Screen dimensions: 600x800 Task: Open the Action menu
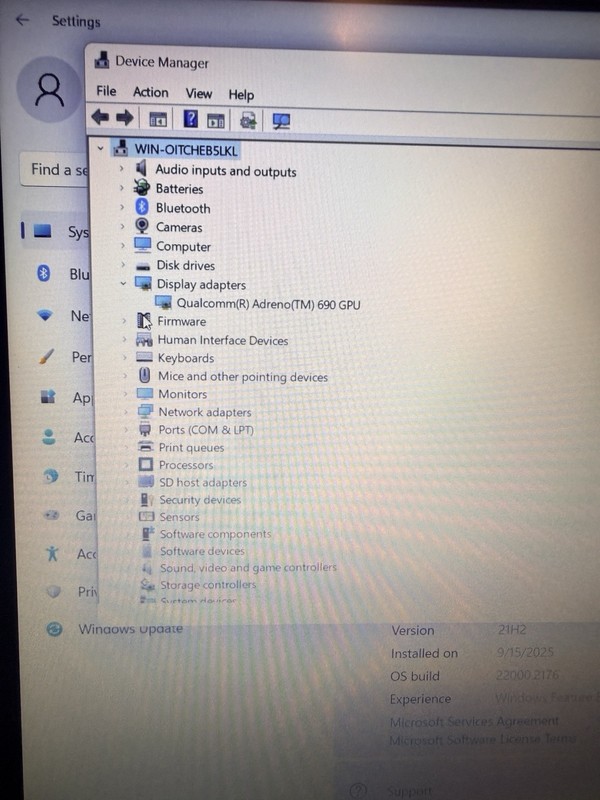click(x=151, y=92)
